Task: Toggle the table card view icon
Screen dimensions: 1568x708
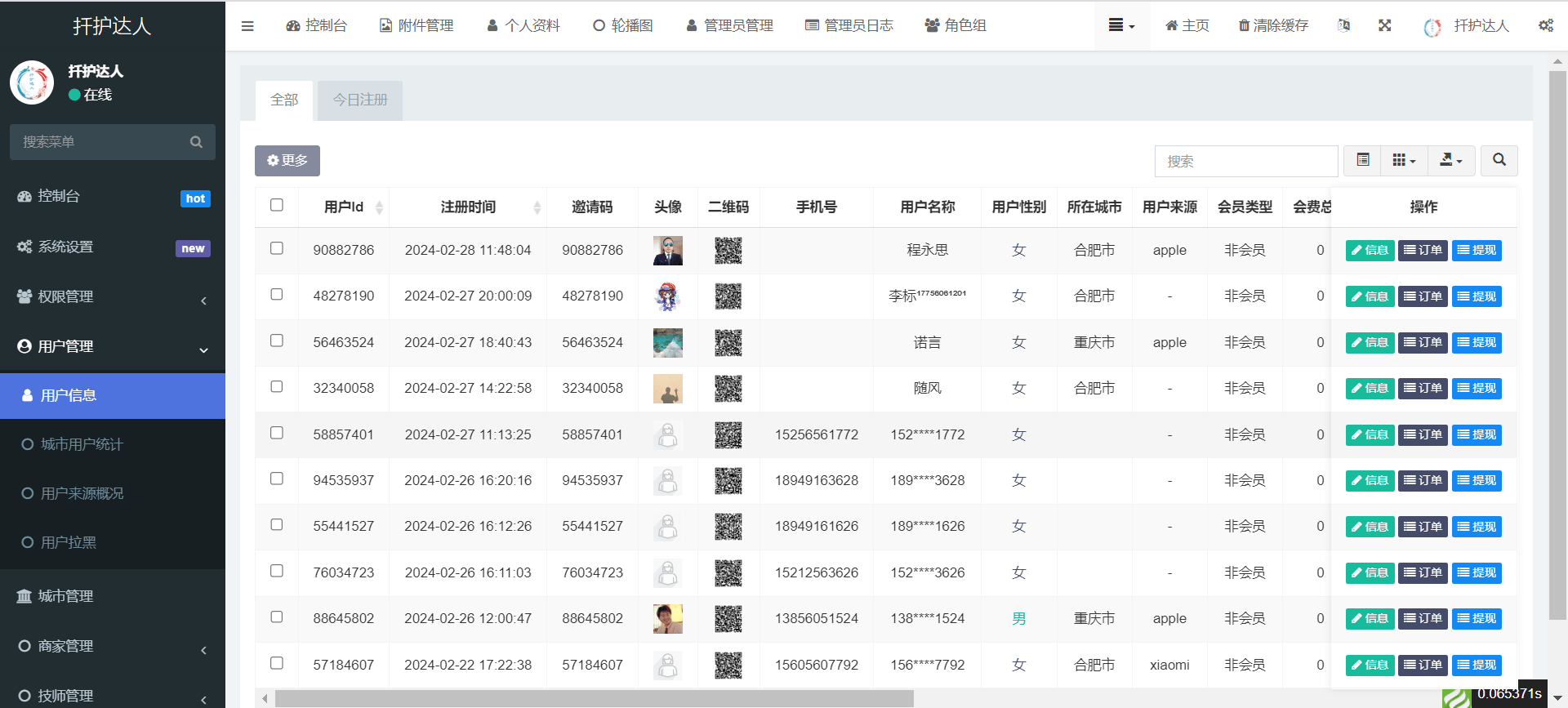Action: click(x=1362, y=160)
